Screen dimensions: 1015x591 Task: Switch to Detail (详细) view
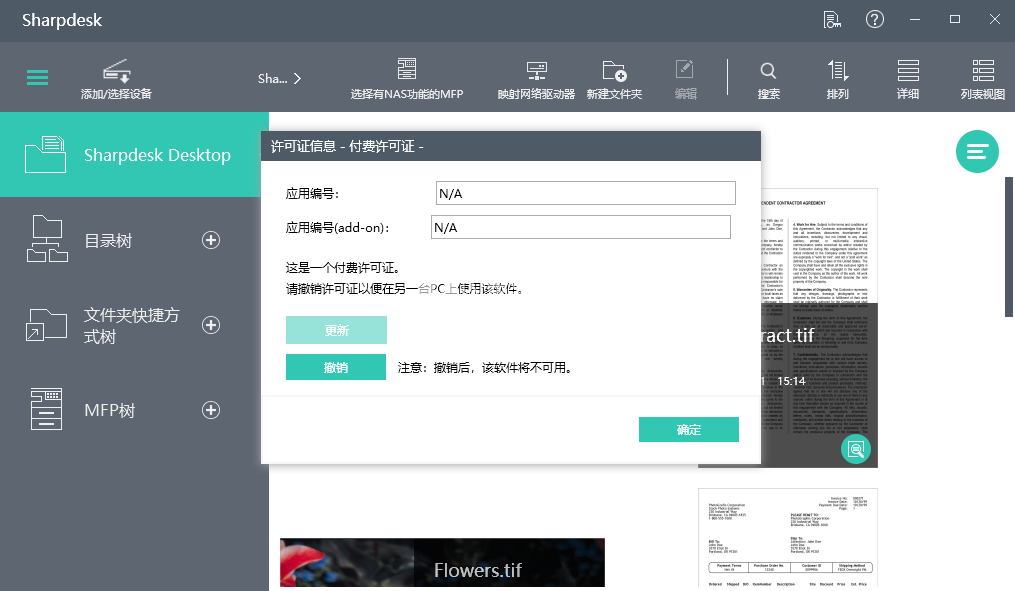tap(908, 79)
